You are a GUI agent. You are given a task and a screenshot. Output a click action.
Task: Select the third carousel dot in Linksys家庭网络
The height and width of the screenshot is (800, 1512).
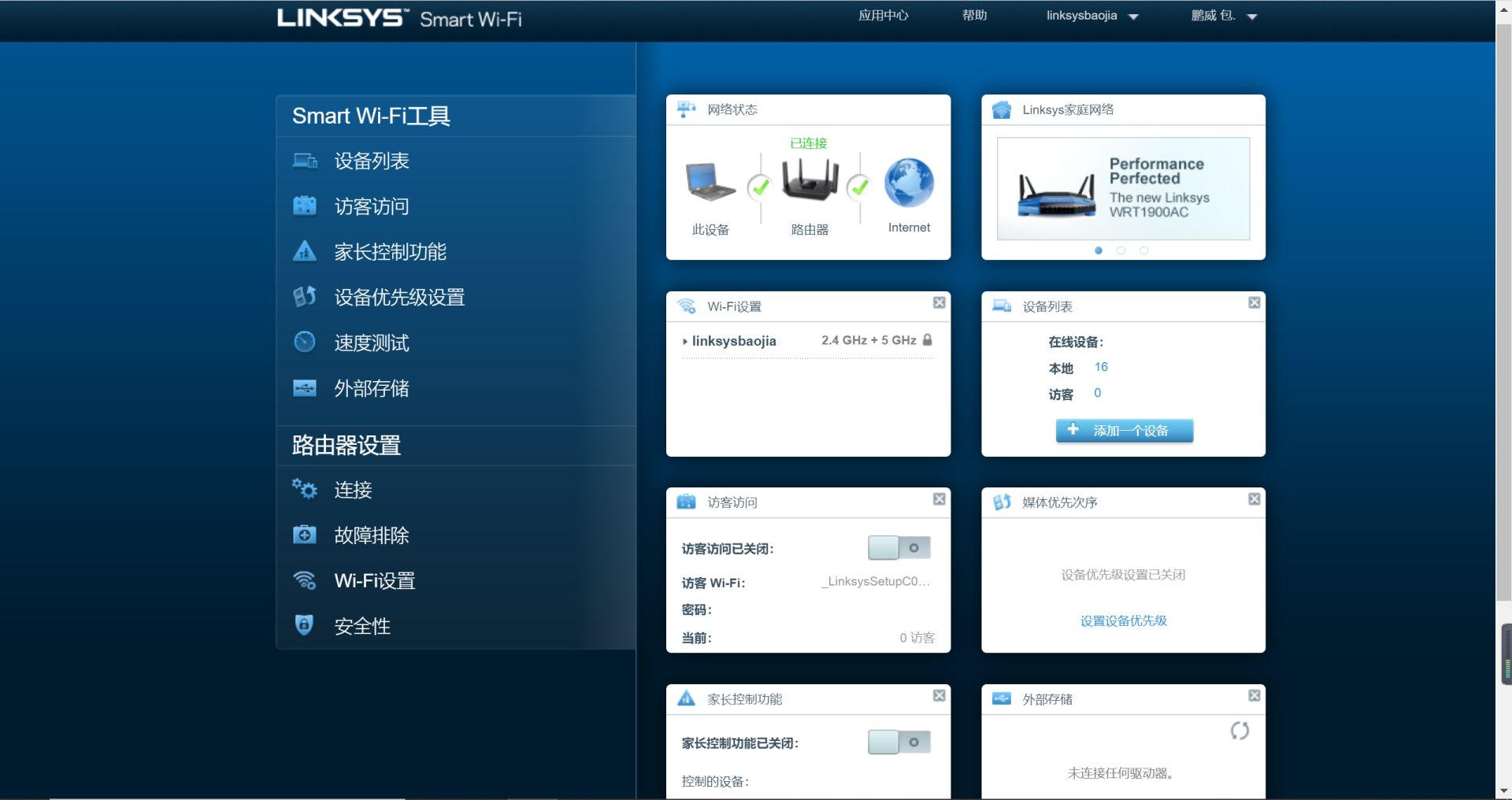coord(1143,250)
